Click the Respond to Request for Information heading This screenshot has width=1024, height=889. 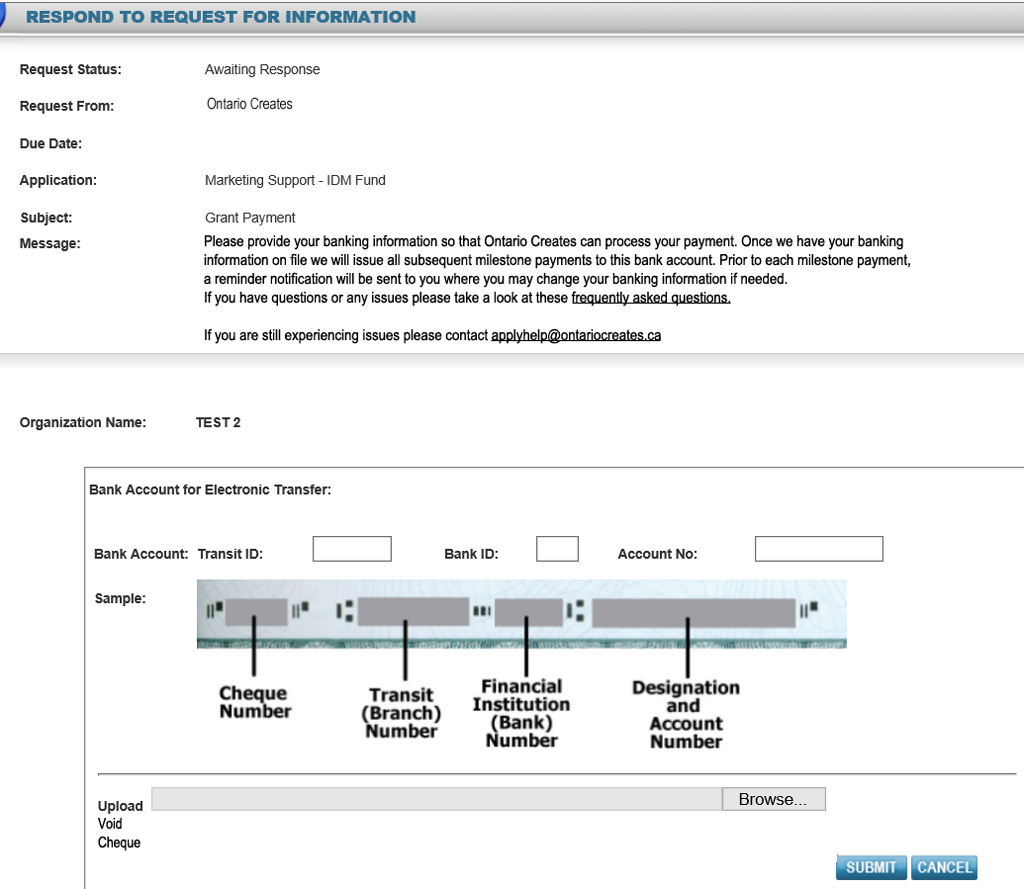pyautogui.click(x=220, y=17)
